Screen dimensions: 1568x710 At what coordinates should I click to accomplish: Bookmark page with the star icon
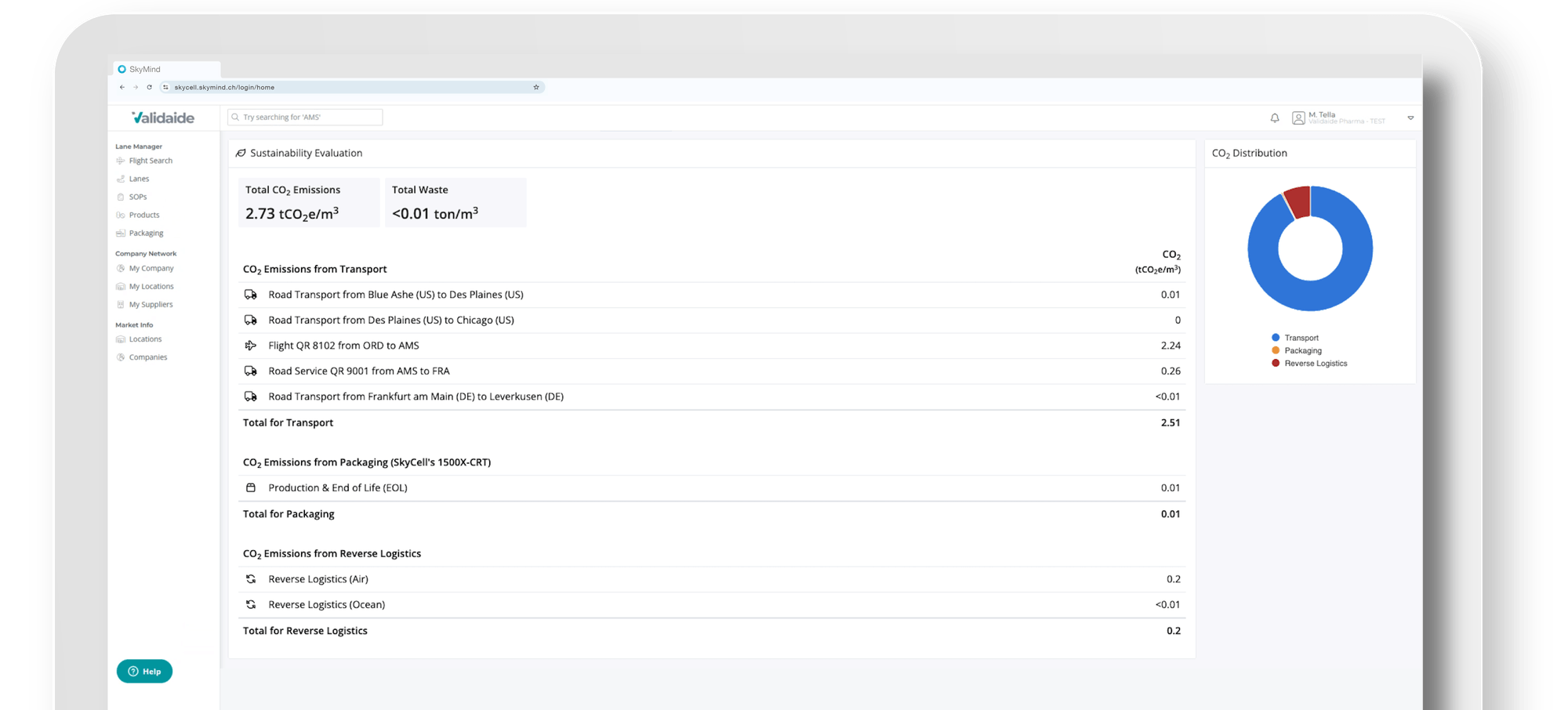pos(536,88)
